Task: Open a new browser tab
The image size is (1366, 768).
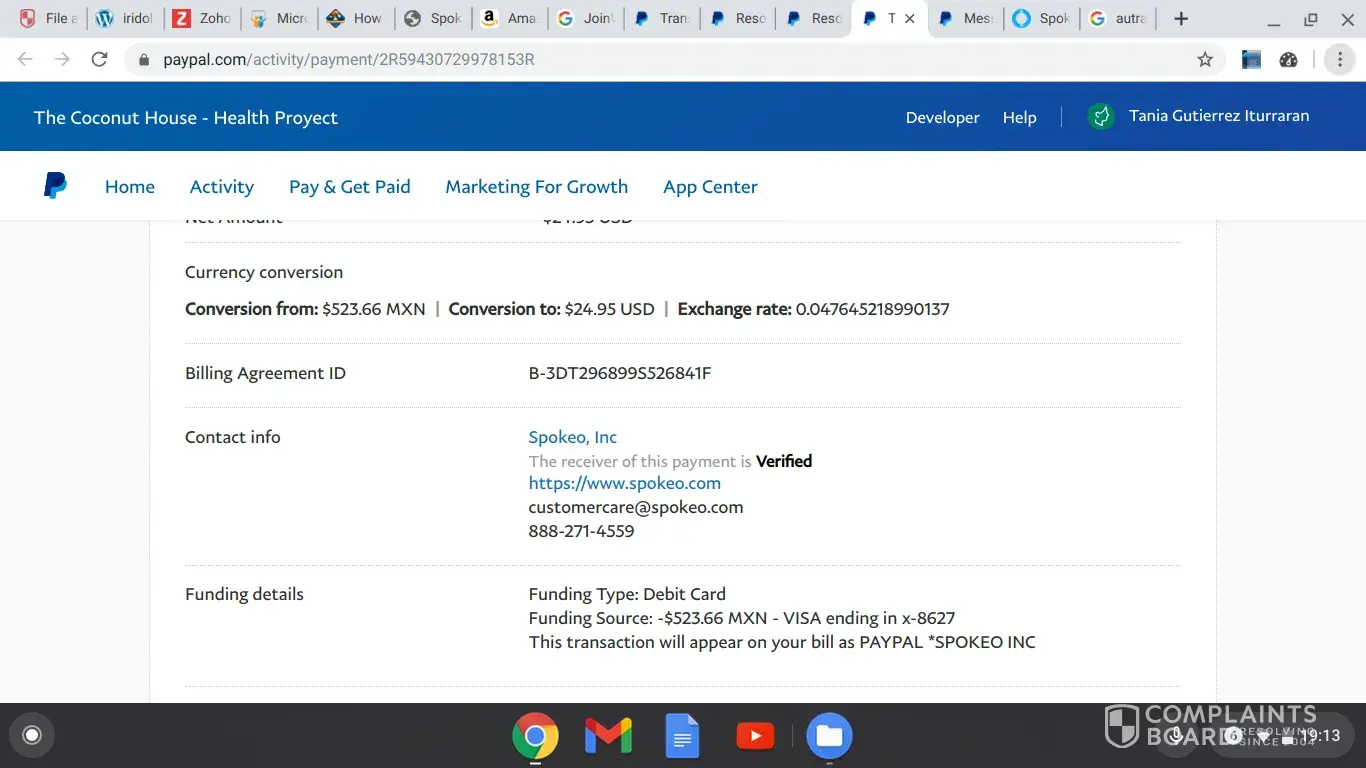Action: click(x=1181, y=18)
